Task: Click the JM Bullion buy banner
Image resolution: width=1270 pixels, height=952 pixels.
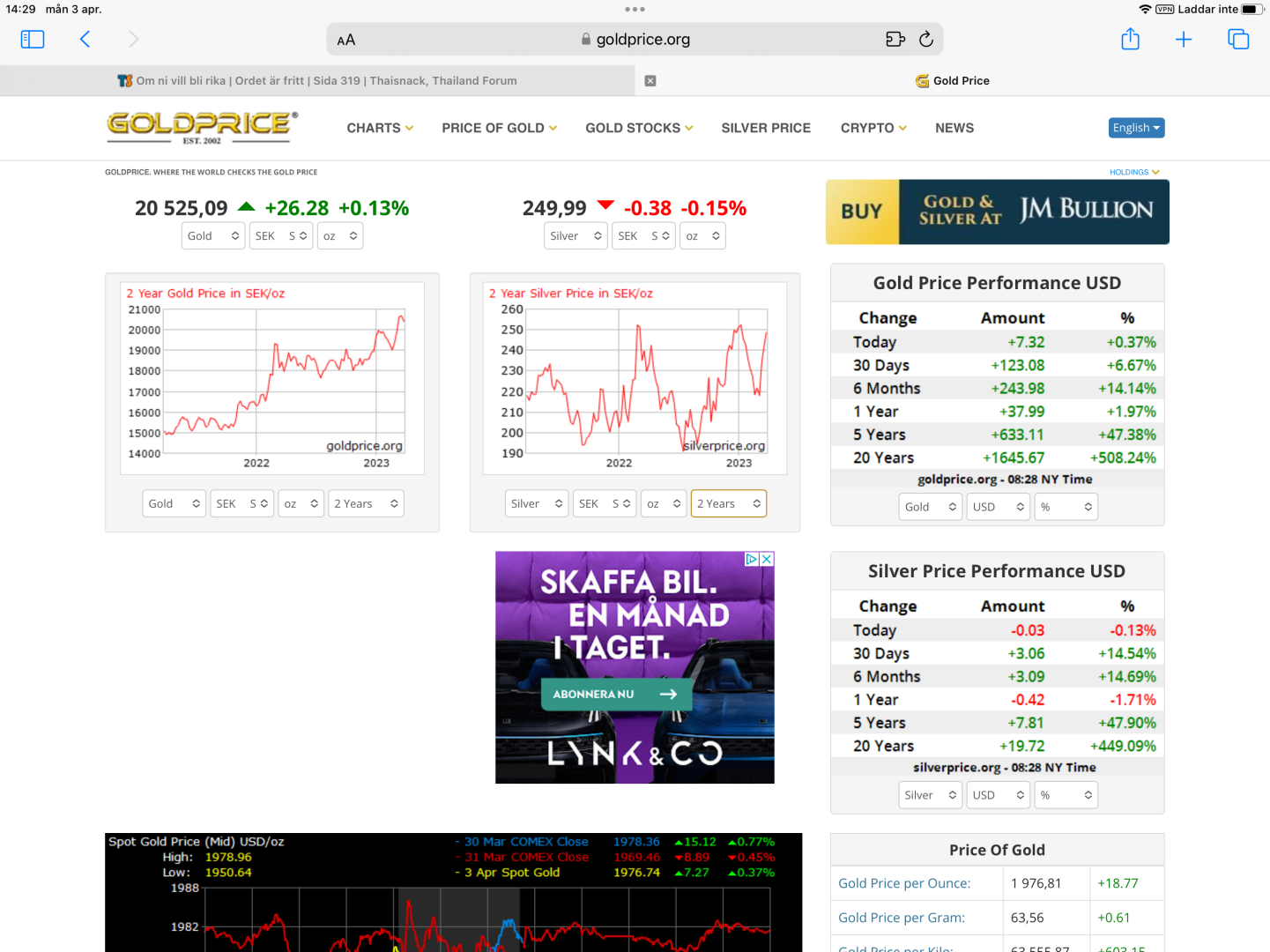Action: coord(997,212)
